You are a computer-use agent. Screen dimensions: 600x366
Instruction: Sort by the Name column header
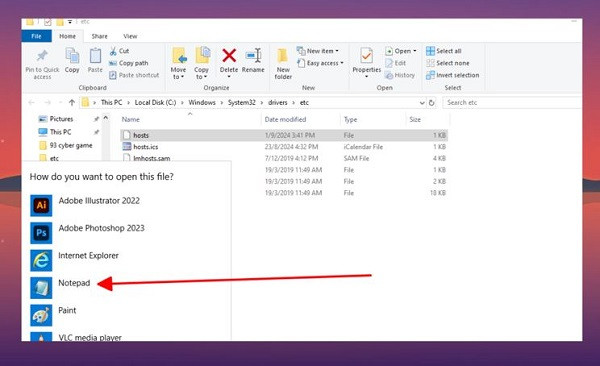(130, 119)
